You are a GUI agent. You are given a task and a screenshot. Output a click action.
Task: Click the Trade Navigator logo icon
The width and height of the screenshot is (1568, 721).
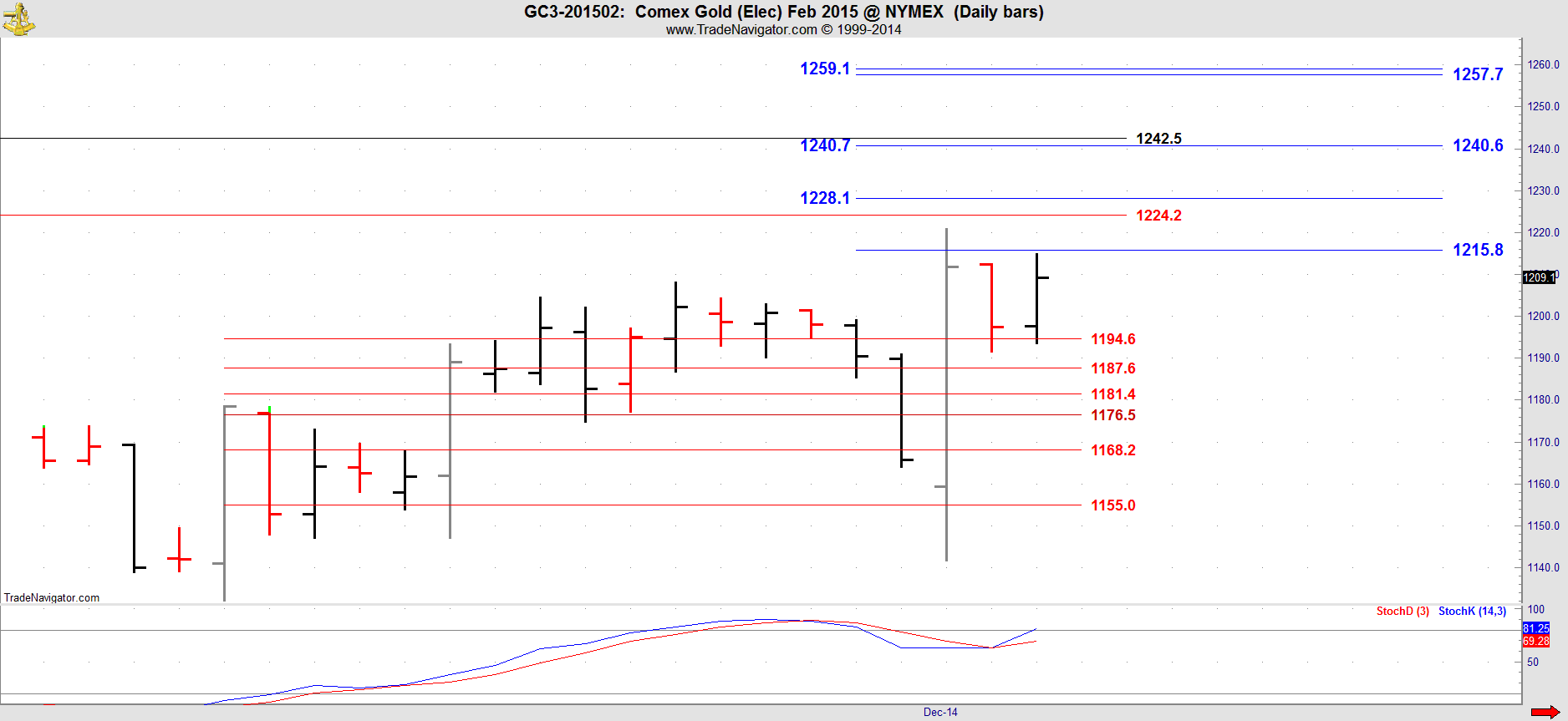(x=18, y=19)
